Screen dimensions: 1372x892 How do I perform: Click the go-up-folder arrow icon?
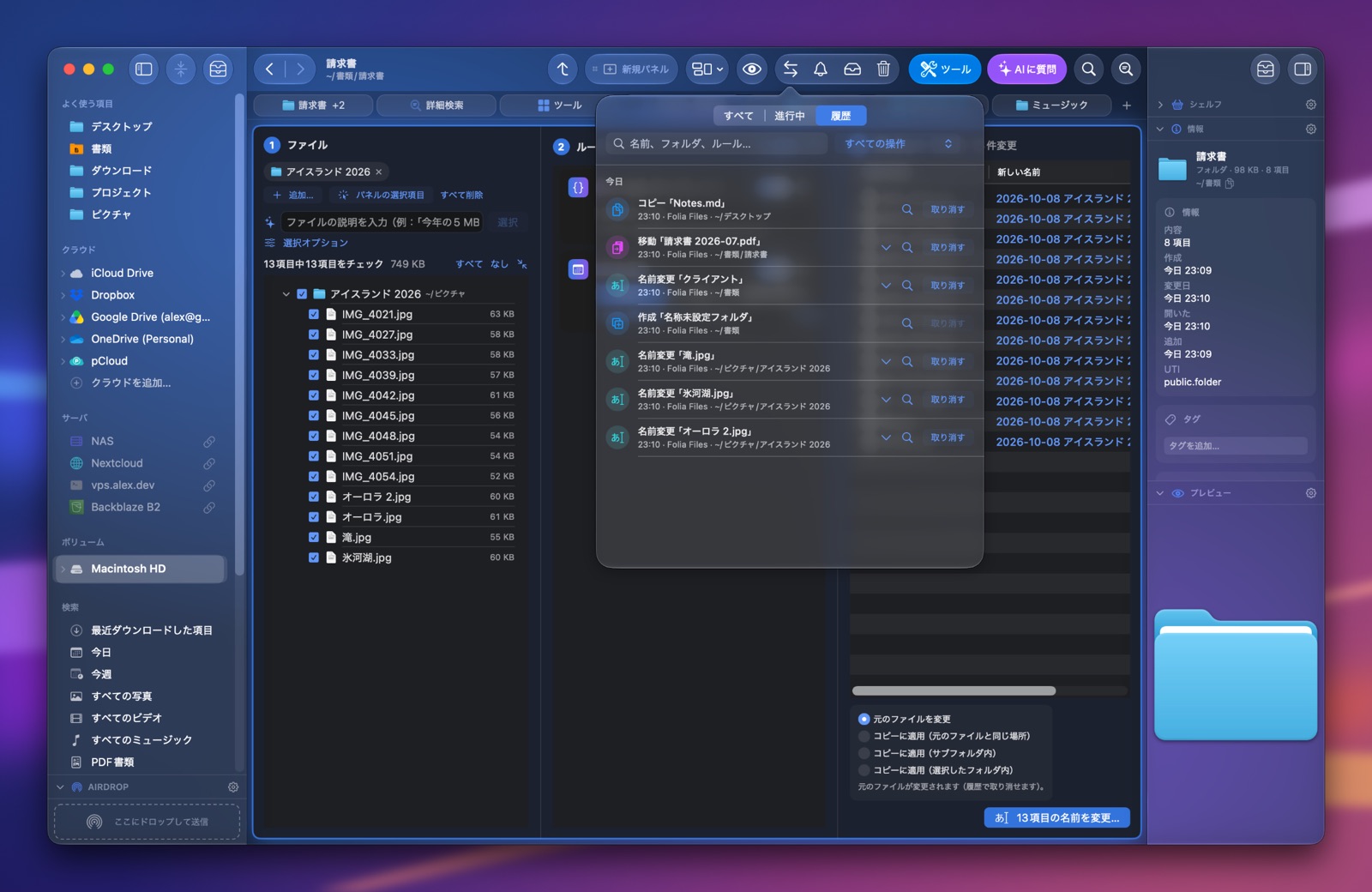[x=563, y=69]
